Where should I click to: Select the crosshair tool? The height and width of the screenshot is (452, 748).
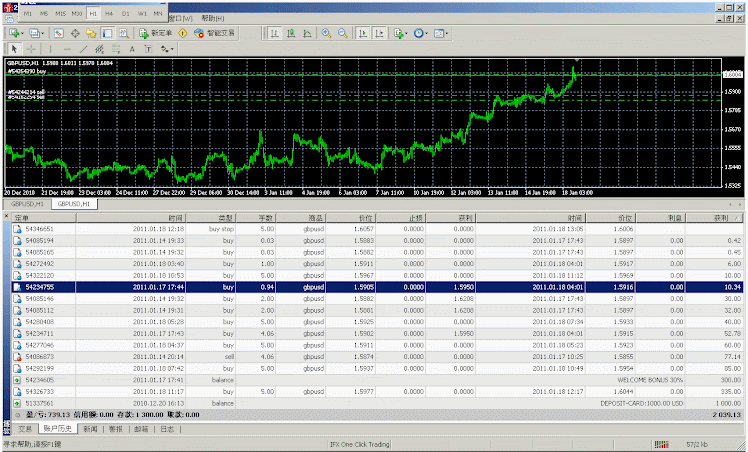point(31,49)
